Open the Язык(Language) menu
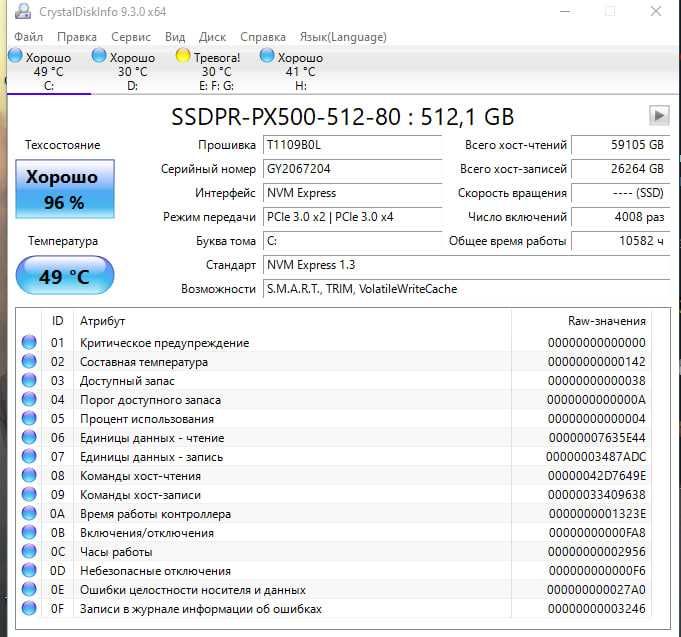This screenshot has width=681, height=637. pos(343,37)
